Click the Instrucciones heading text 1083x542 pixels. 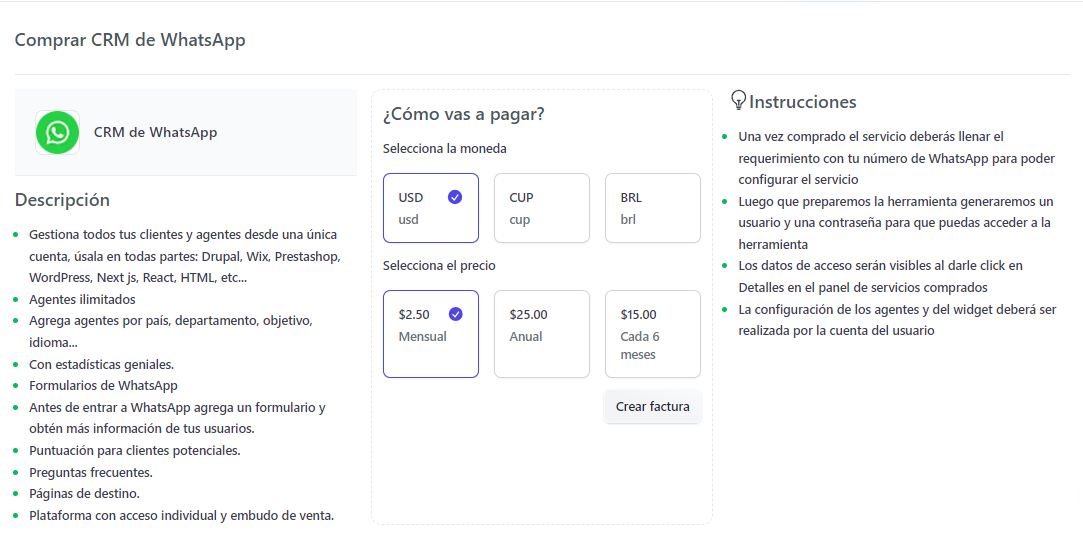pos(802,102)
